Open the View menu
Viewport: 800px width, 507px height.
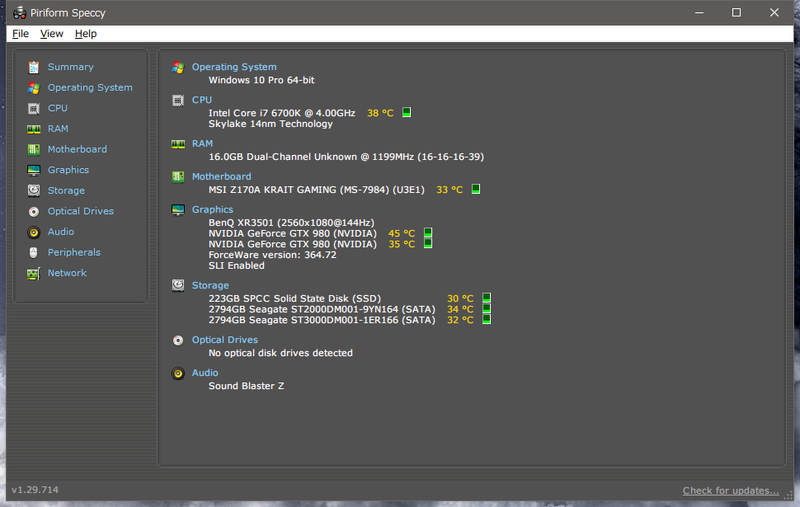tap(52, 34)
